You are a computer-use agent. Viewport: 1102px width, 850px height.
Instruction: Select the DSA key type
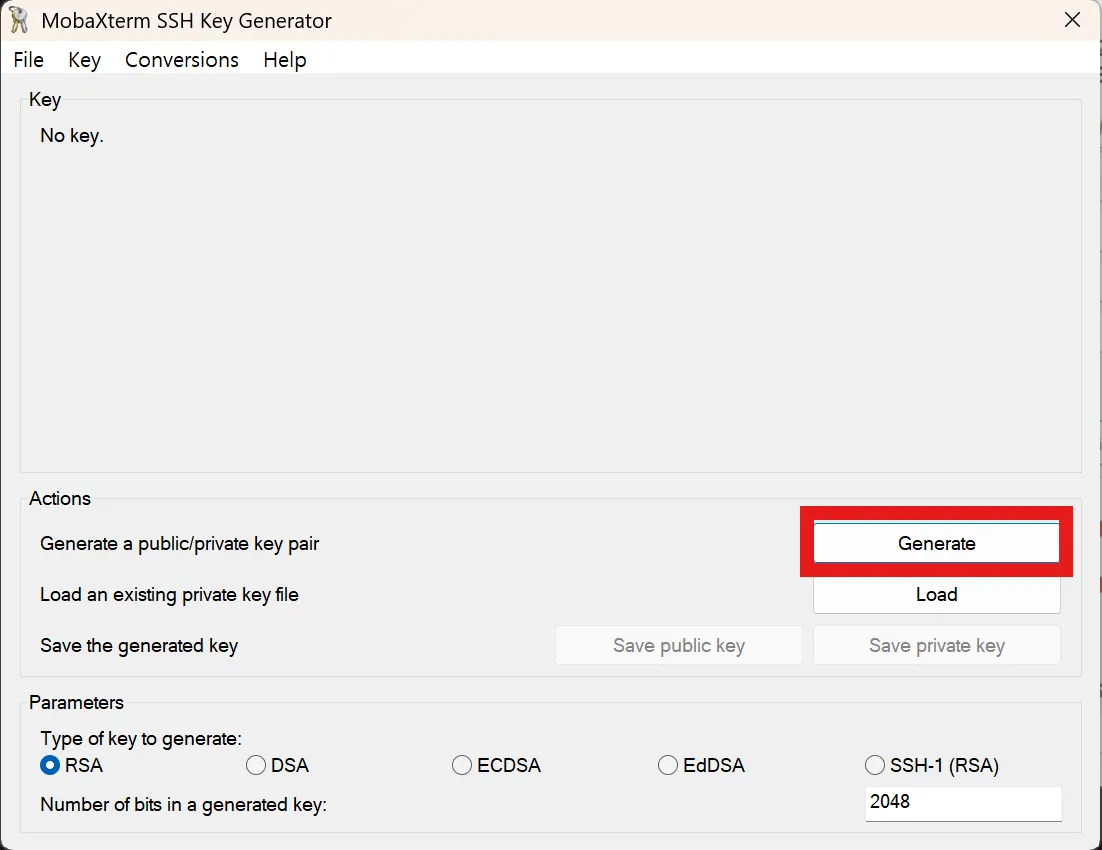click(x=278, y=765)
